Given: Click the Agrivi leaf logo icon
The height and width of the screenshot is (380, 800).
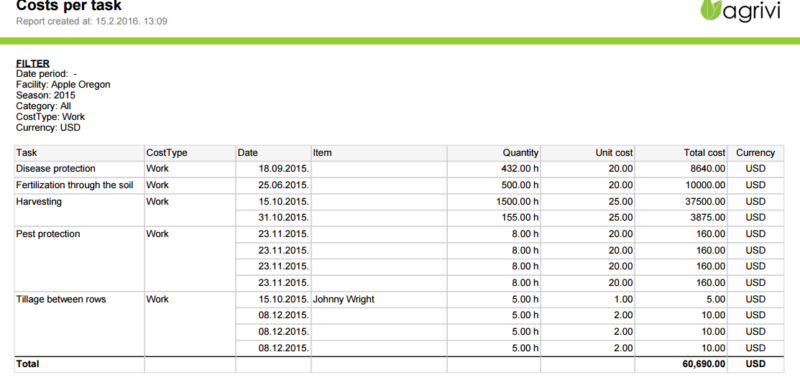Looking at the screenshot, I should [710, 10].
